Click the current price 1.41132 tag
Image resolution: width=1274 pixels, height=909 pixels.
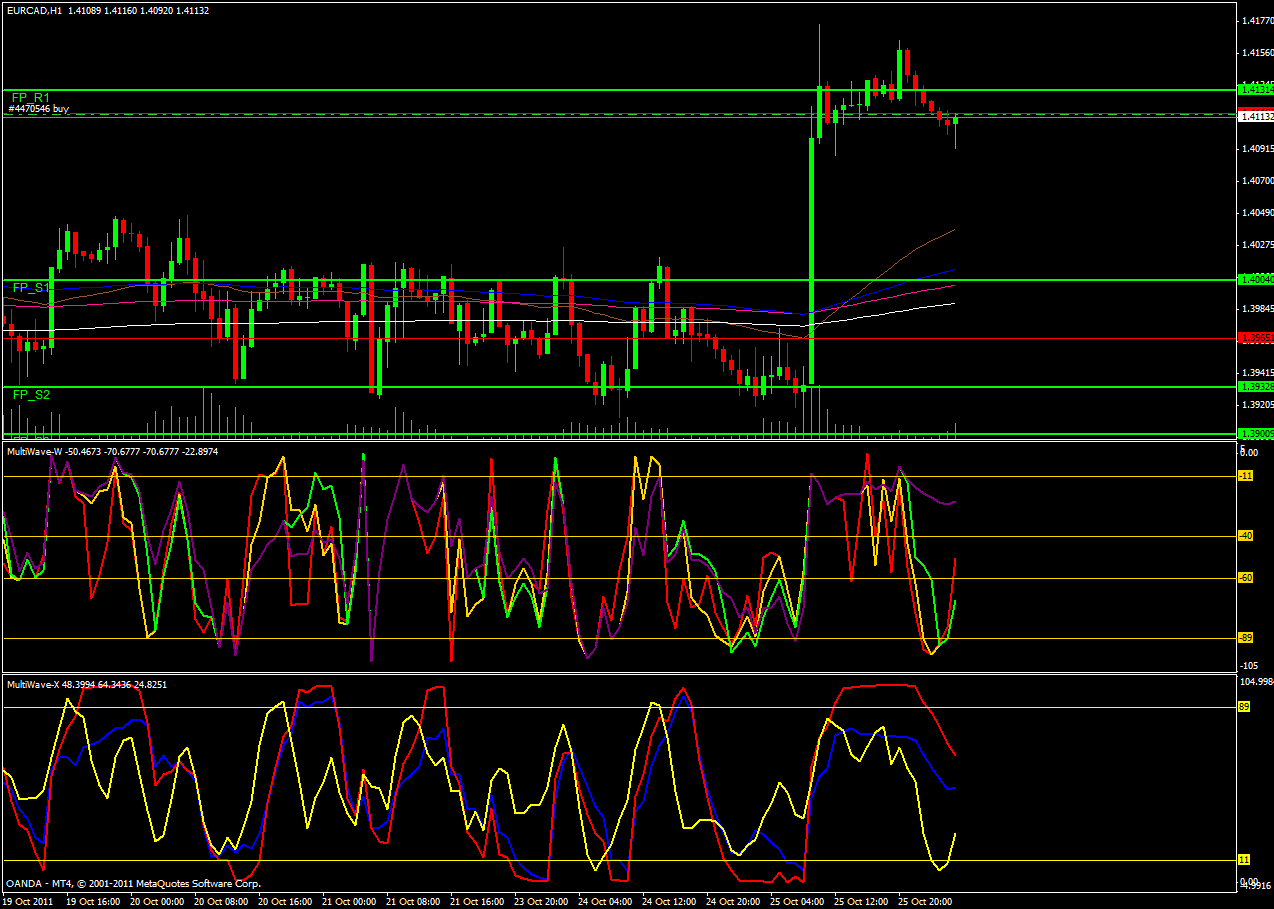[1255, 116]
